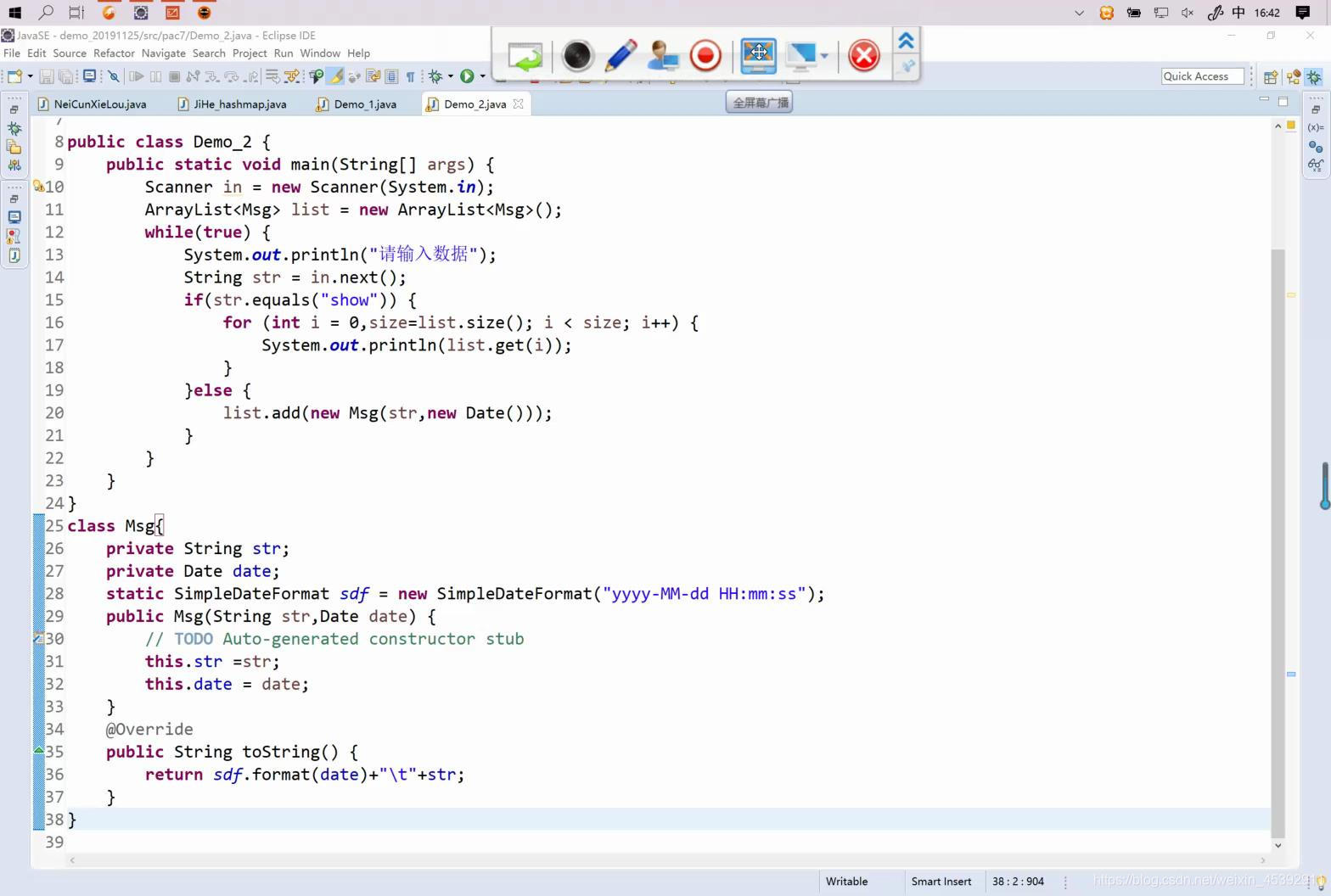
Task: Open the Window menu
Action: pos(320,53)
